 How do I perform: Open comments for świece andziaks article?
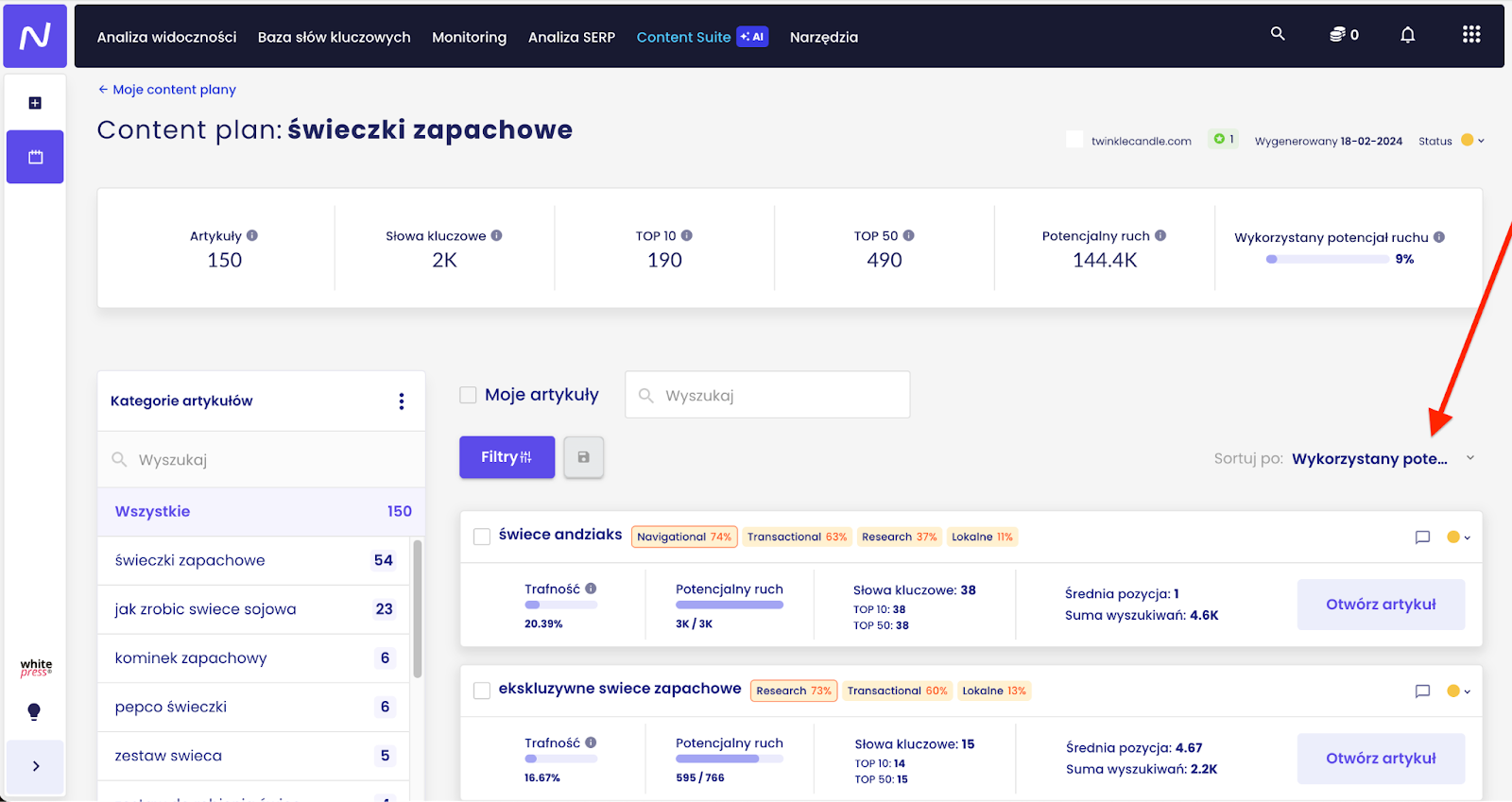pyautogui.click(x=1422, y=538)
